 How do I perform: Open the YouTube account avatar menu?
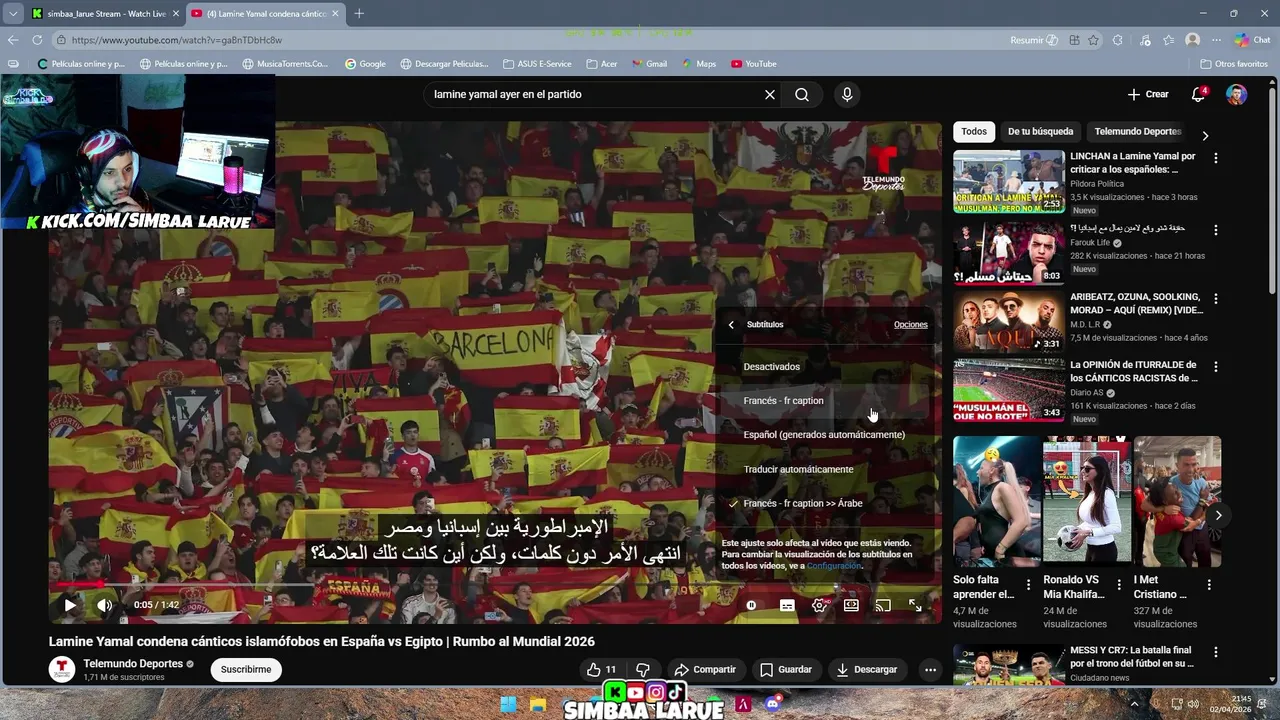click(x=1237, y=94)
